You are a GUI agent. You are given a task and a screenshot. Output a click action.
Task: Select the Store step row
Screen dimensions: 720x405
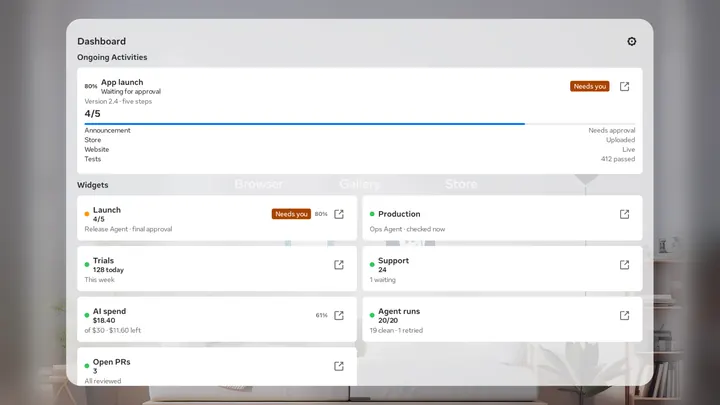coord(360,140)
